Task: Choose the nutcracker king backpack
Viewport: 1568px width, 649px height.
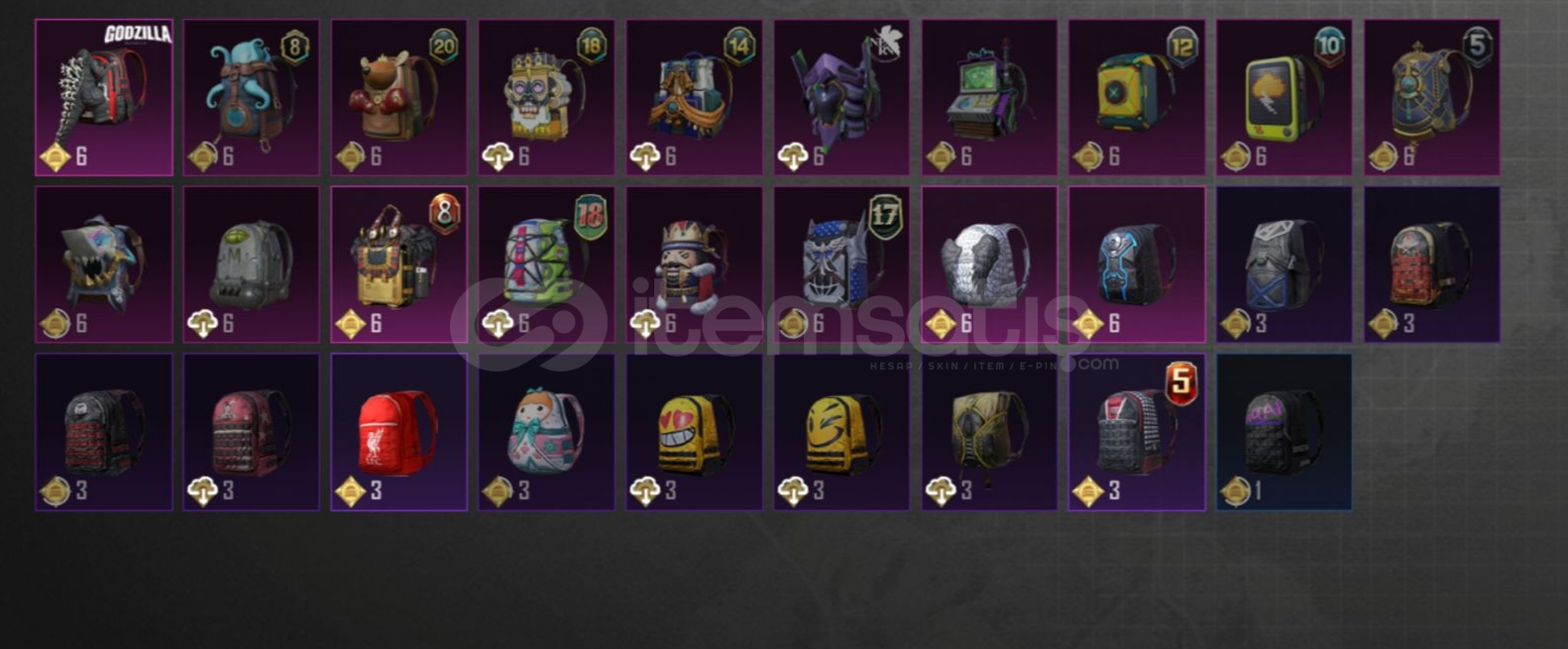Action: click(x=694, y=265)
